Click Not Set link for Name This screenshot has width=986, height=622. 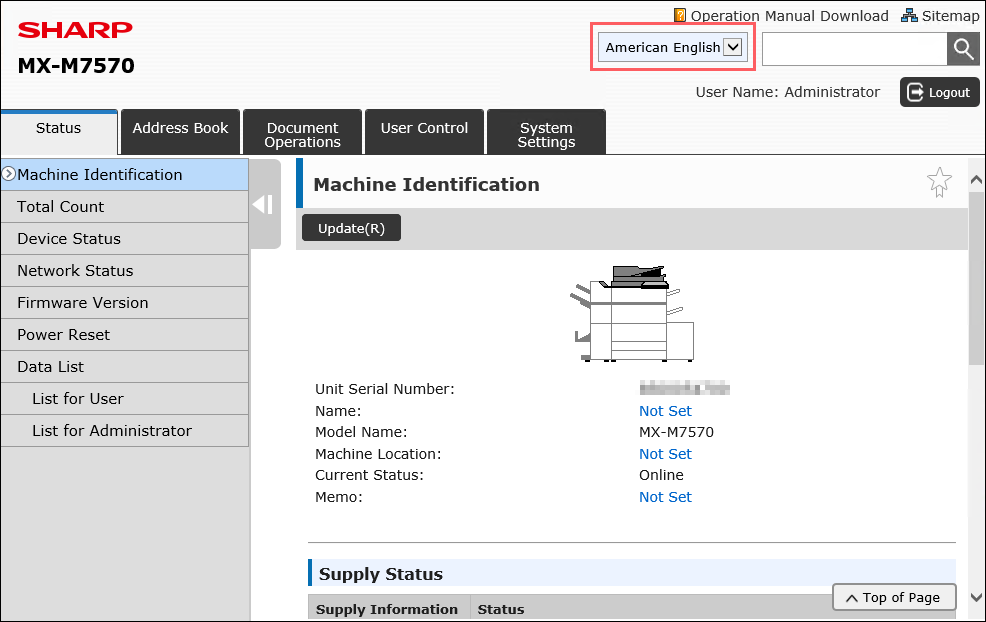tap(665, 411)
